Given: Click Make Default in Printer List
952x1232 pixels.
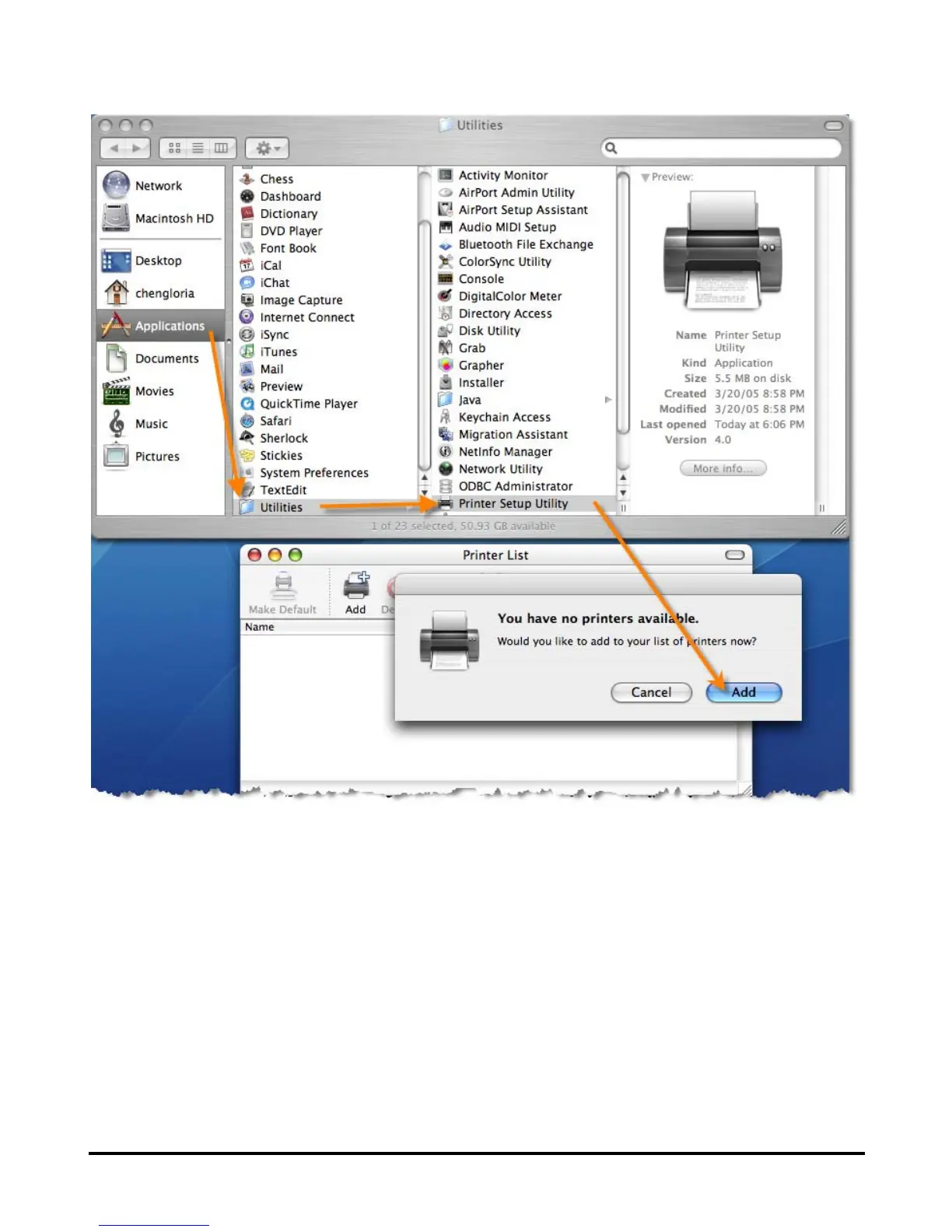Looking at the screenshot, I should [282, 594].
